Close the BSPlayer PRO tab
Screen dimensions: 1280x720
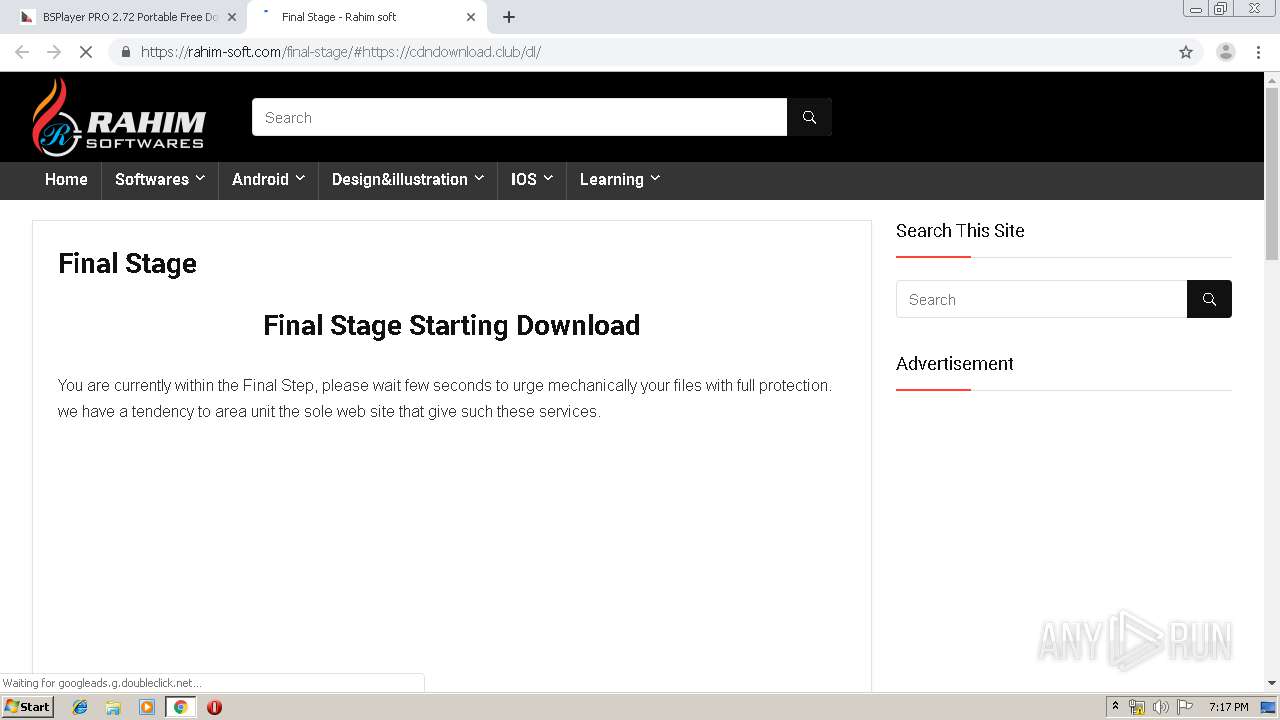coord(231,17)
